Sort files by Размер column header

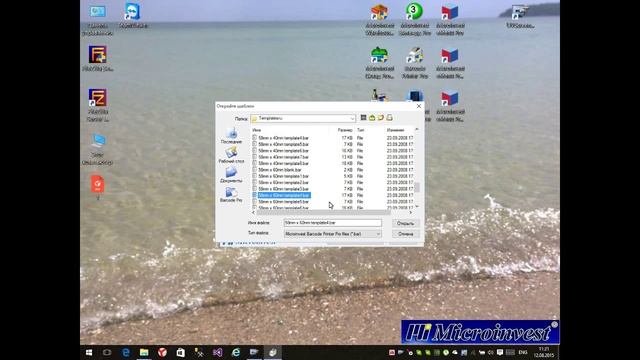tap(345, 130)
